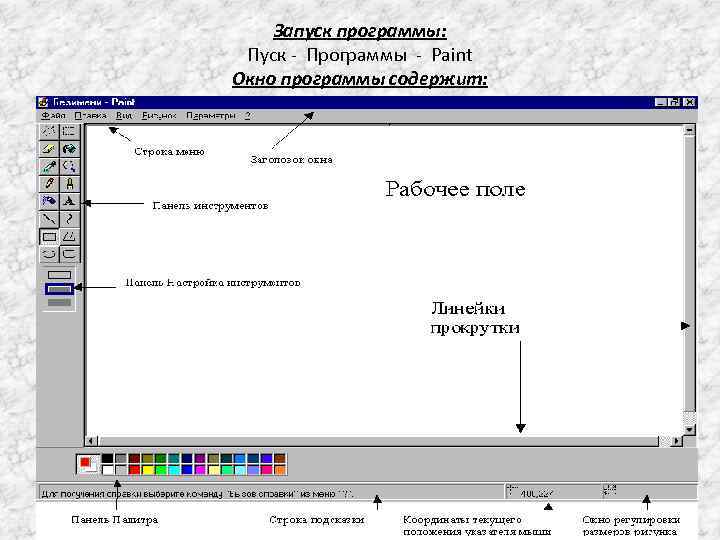720x540 pixels.
Task: Choose the yellow palette swatch
Action: (x=147, y=470)
